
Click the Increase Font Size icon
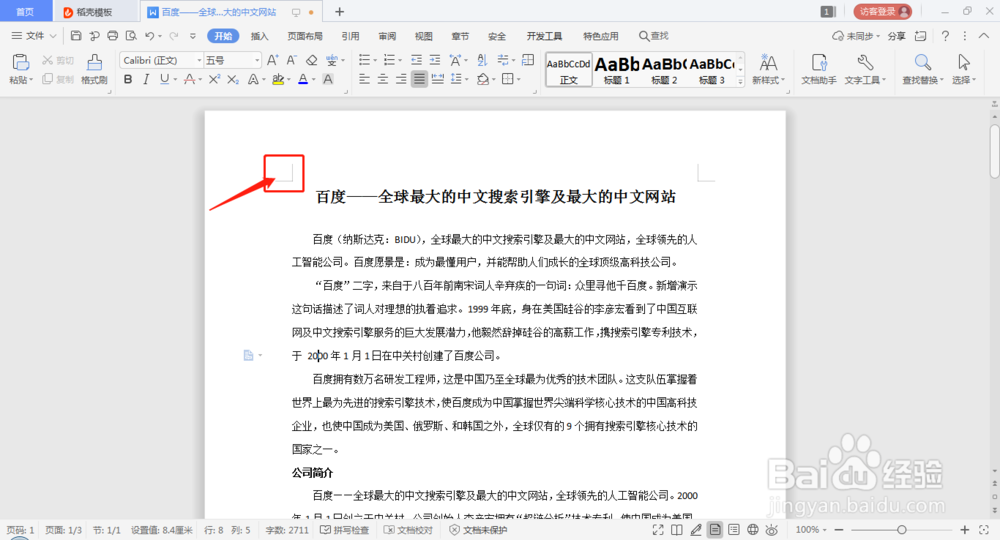272,60
